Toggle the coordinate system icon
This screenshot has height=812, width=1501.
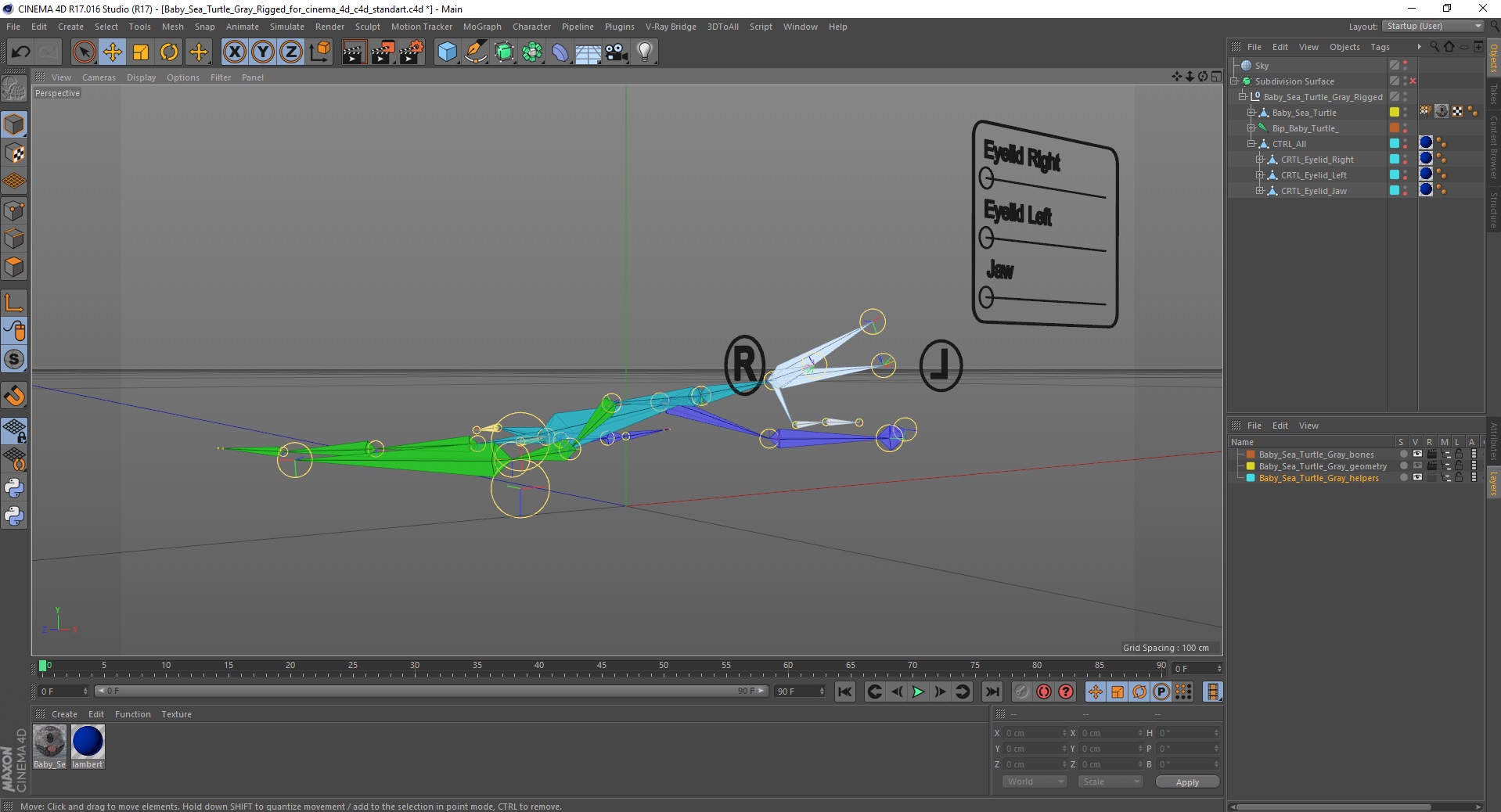pyautogui.click(x=319, y=52)
